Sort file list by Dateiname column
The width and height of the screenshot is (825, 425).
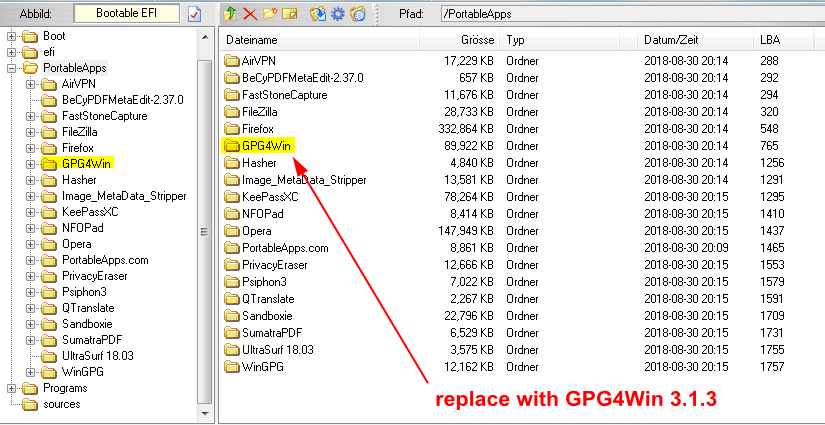tap(320, 40)
